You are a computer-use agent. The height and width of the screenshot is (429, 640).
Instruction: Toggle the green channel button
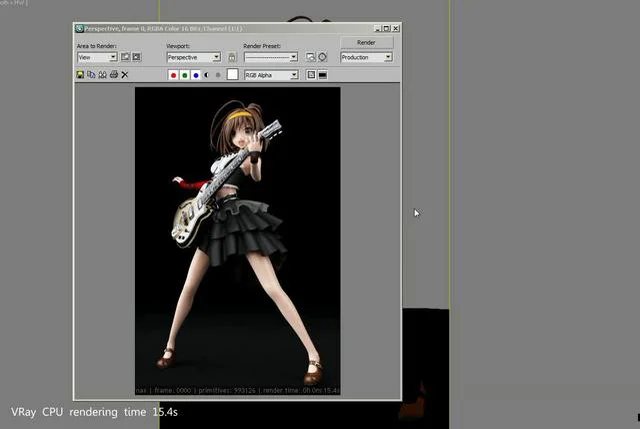[x=185, y=75]
